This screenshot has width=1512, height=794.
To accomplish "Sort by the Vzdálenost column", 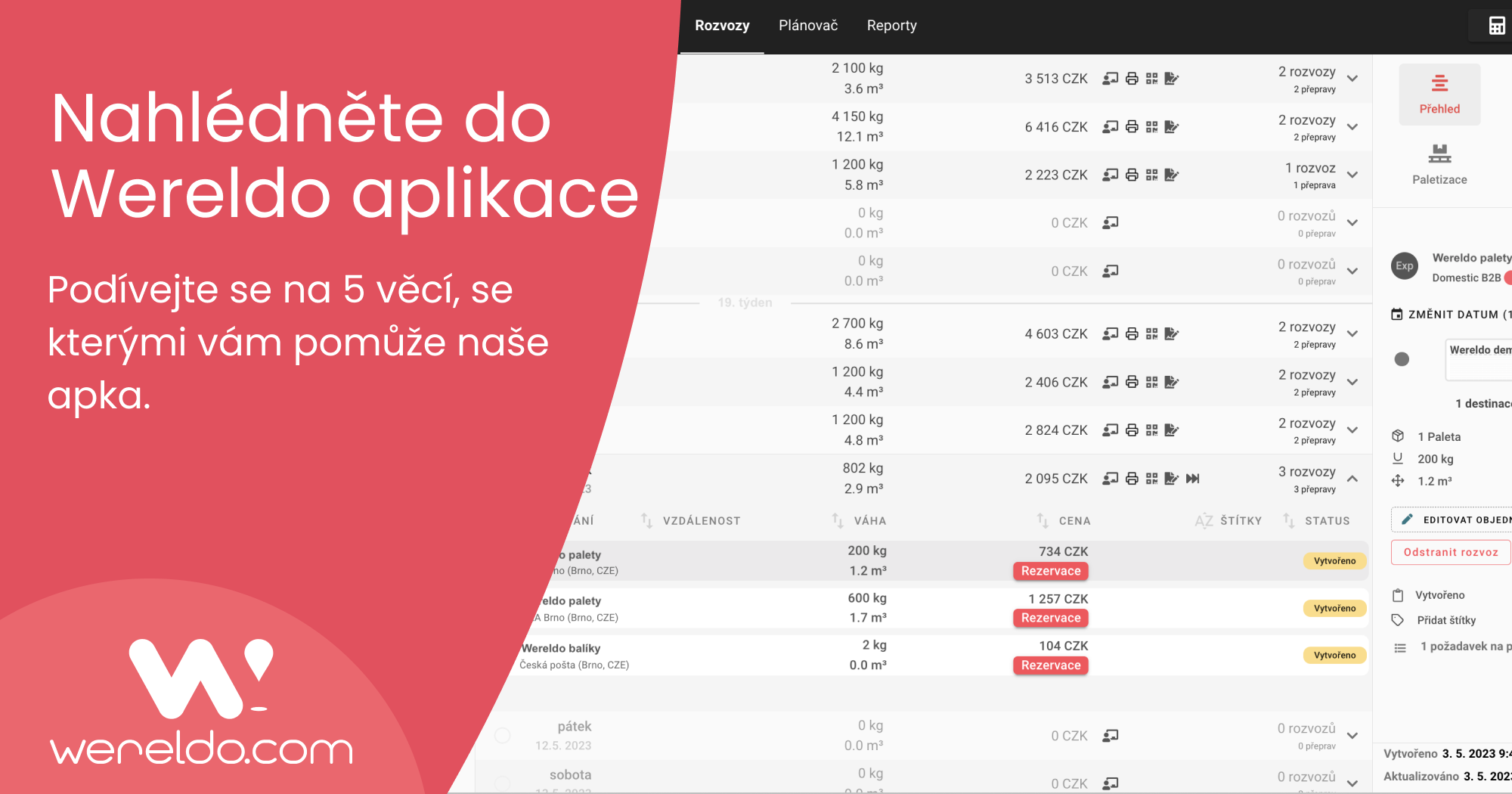I will pyautogui.click(x=690, y=521).
